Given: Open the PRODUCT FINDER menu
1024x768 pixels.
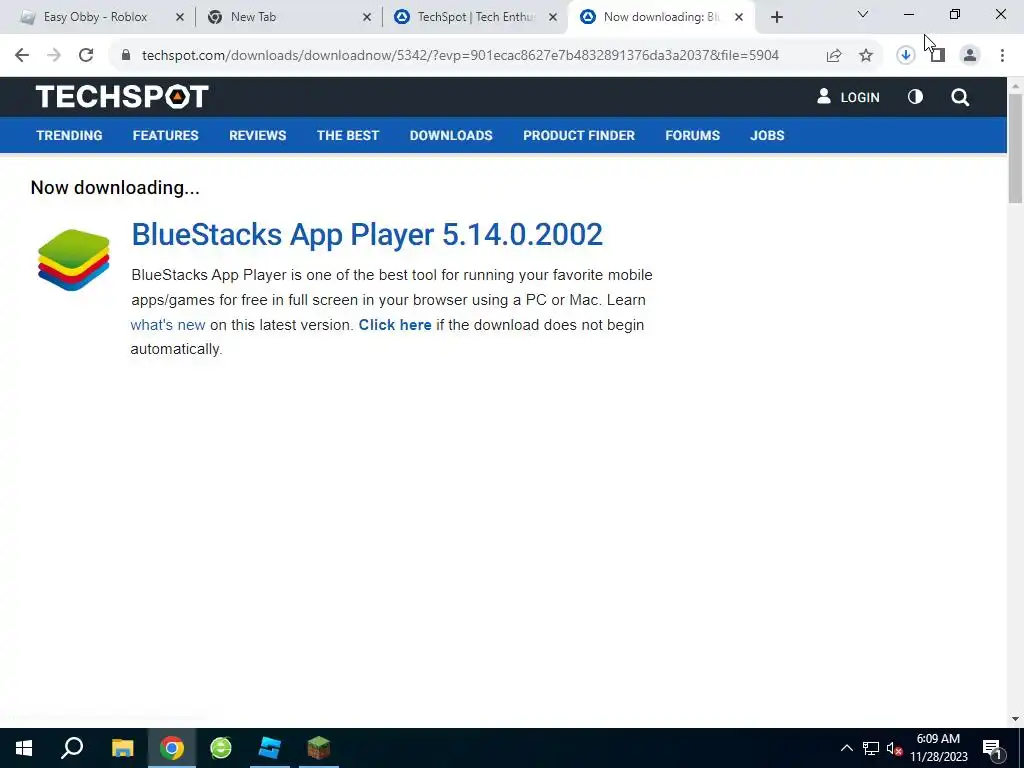Looking at the screenshot, I should point(579,135).
